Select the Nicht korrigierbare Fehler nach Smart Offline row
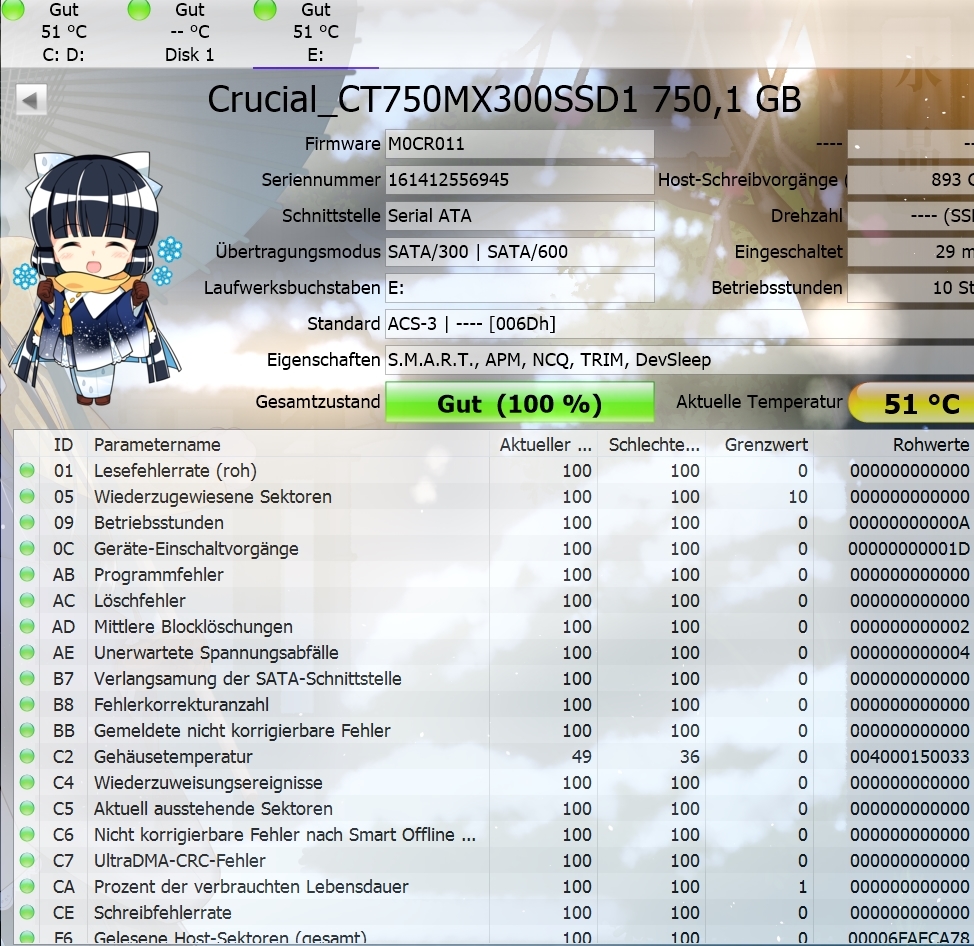Image resolution: width=974 pixels, height=946 pixels. [494, 835]
